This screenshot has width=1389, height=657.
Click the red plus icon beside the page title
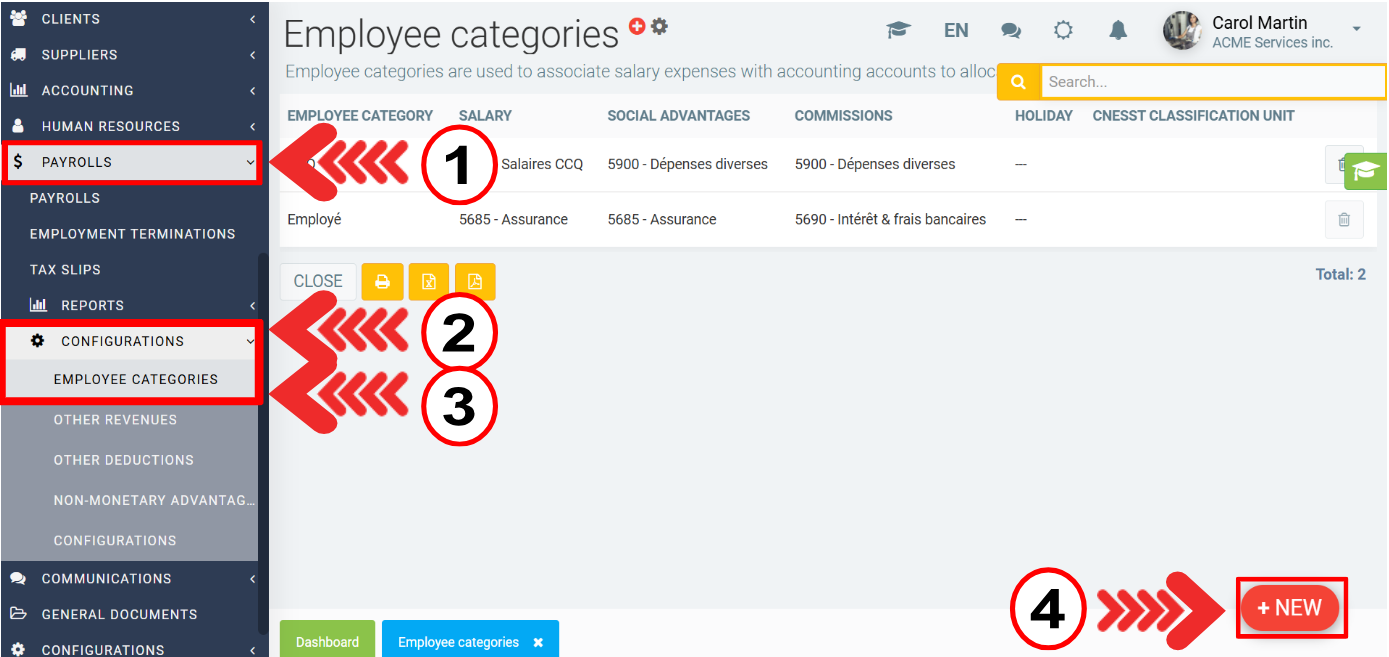point(637,27)
